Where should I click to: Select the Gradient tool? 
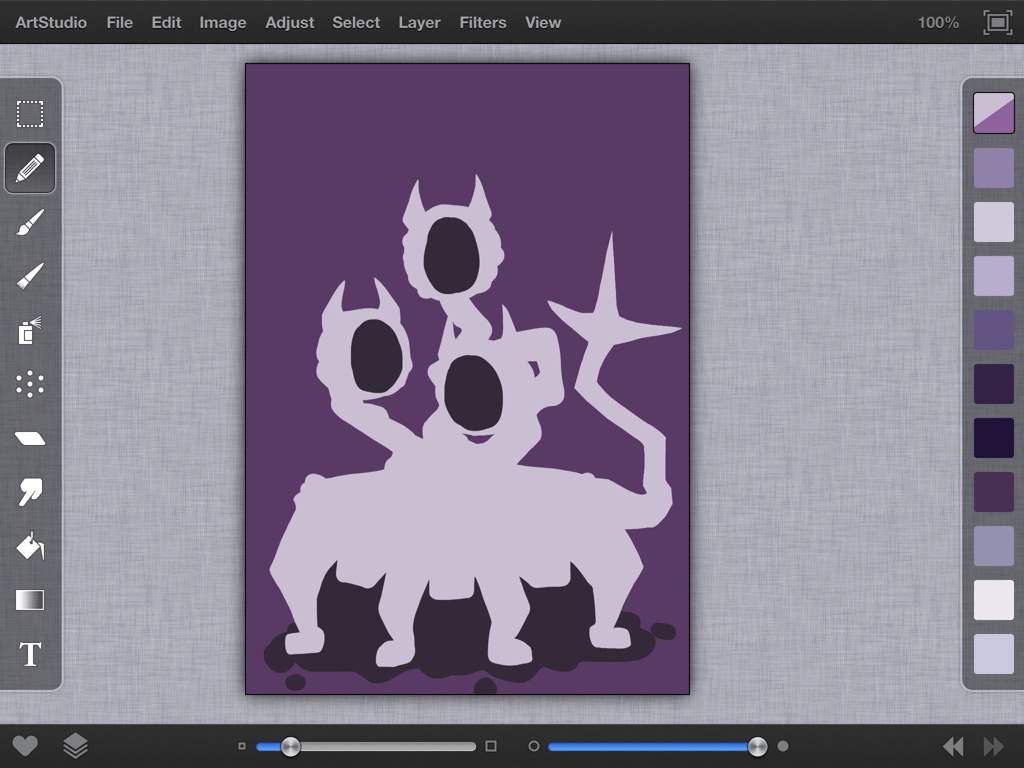[30, 600]
